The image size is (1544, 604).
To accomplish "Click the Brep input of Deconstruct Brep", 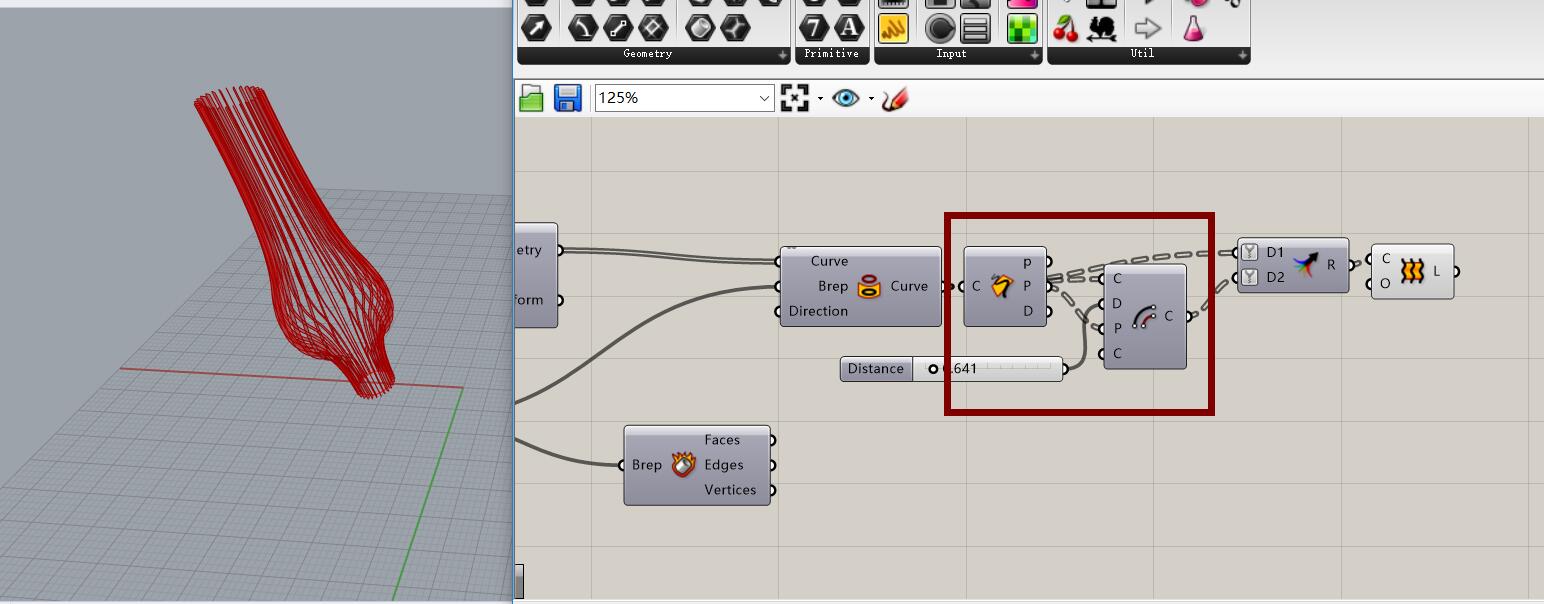I will [646, 465].
